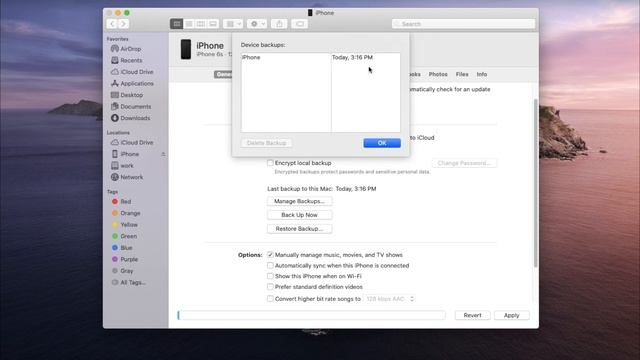
Task: Select the iPhone backup row in the list
Action: coord(320,58)
